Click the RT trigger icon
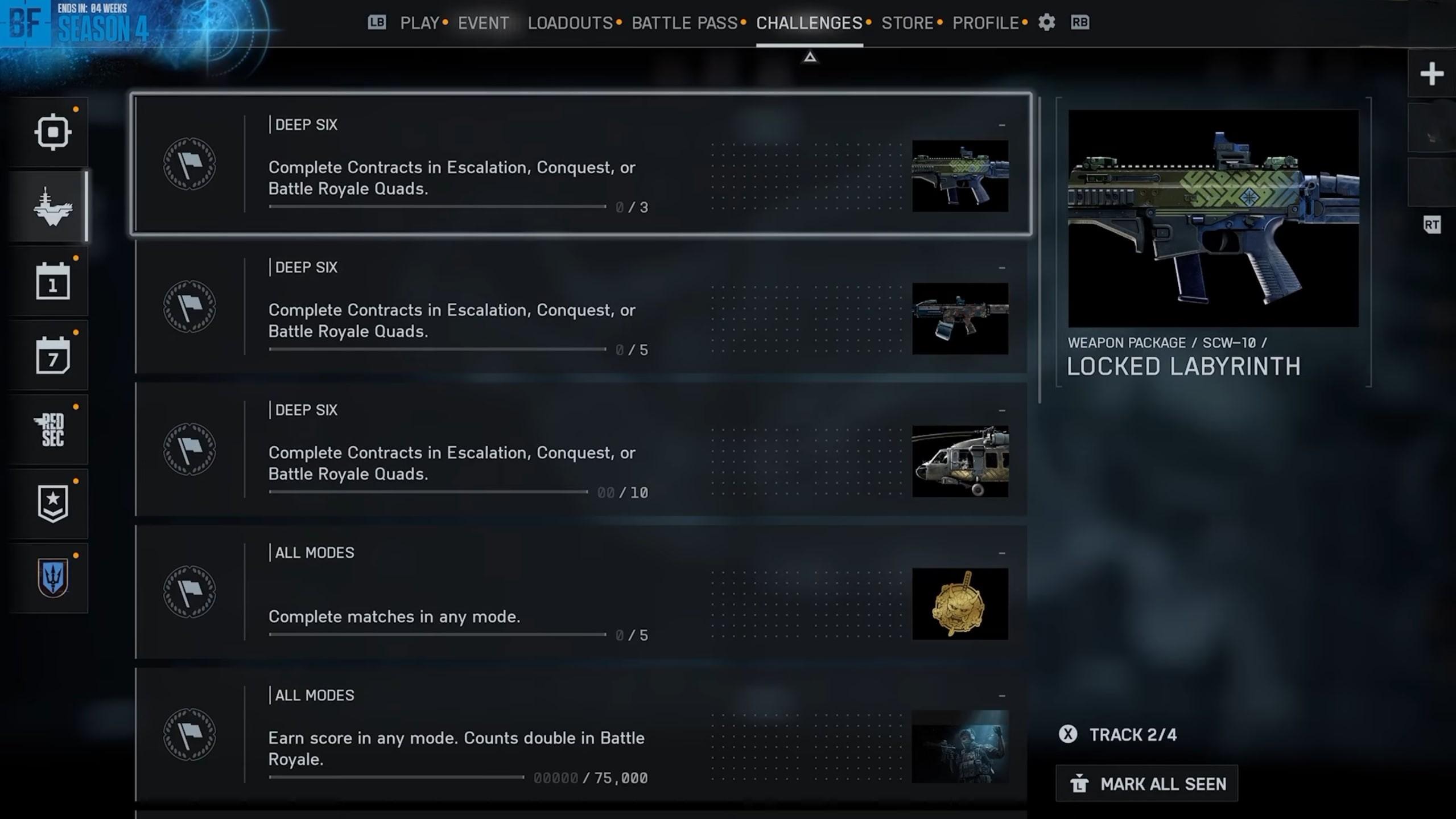This screenshot has width=1456, height=819. (1432, 225)
